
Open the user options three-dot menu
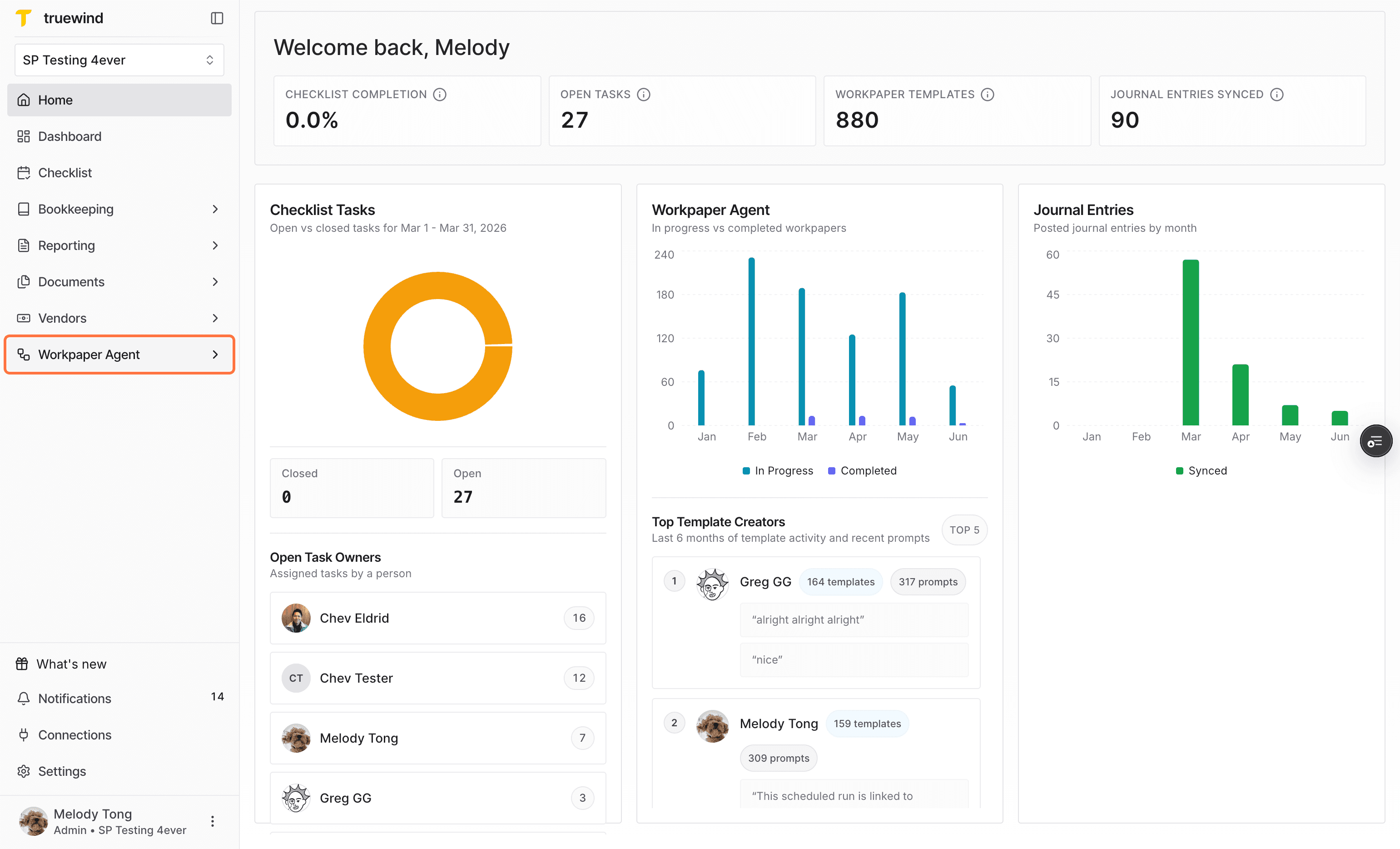(213, 821)
